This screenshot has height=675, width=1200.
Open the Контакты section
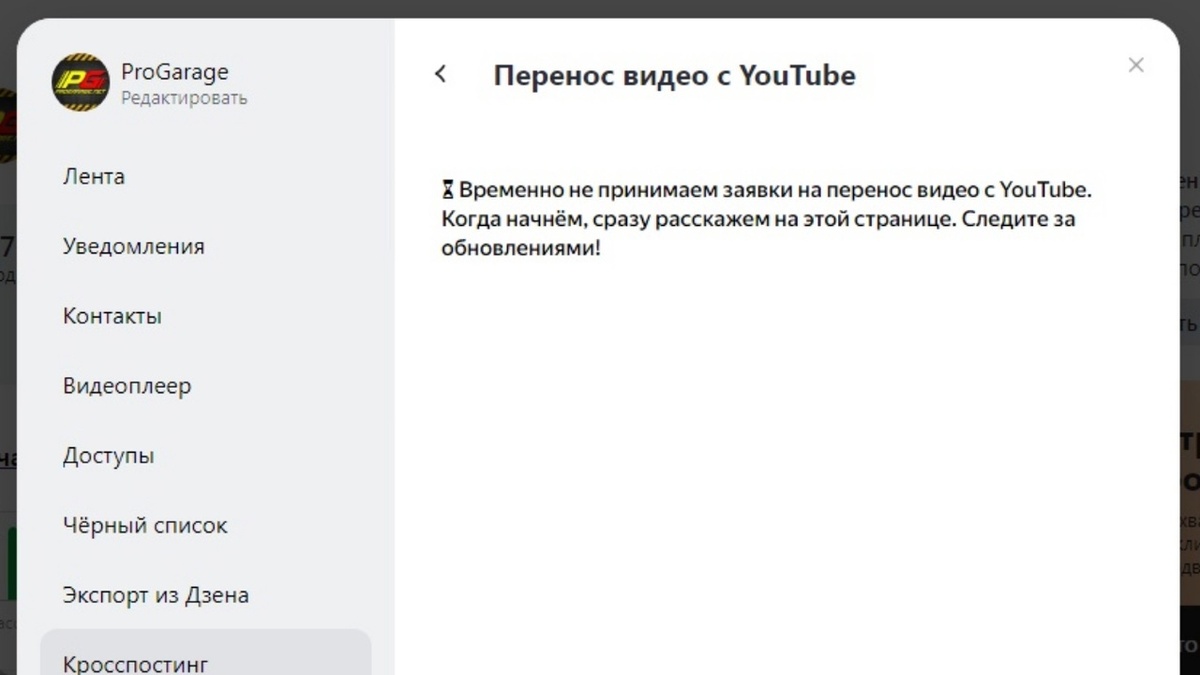[x=112, y=317]
